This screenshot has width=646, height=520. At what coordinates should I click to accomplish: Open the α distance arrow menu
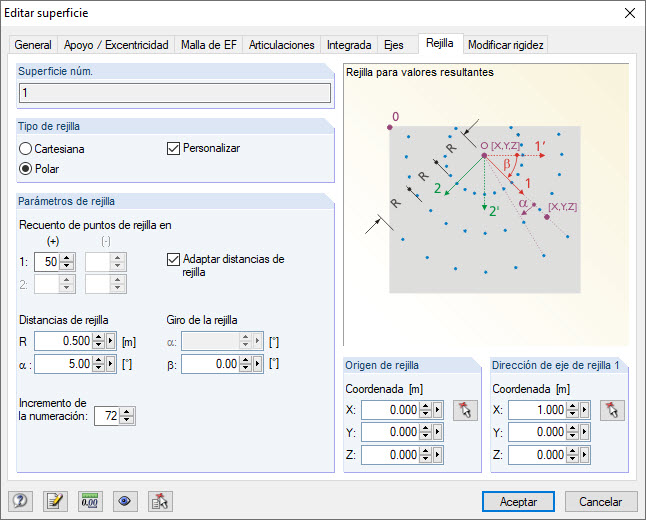click(110, 364)
